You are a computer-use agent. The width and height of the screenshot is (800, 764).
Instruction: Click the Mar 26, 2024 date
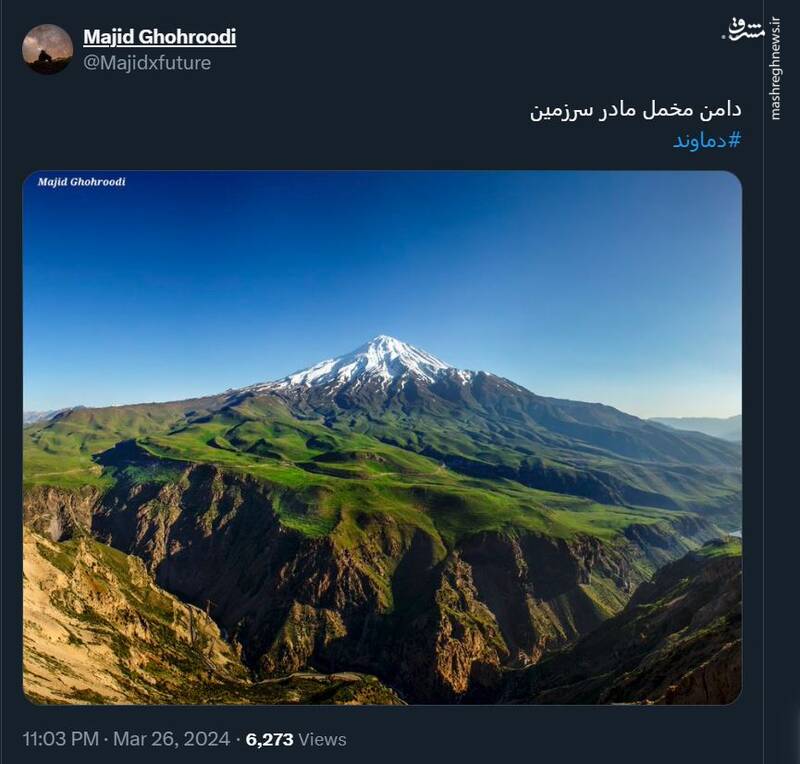tap(171, 738)
